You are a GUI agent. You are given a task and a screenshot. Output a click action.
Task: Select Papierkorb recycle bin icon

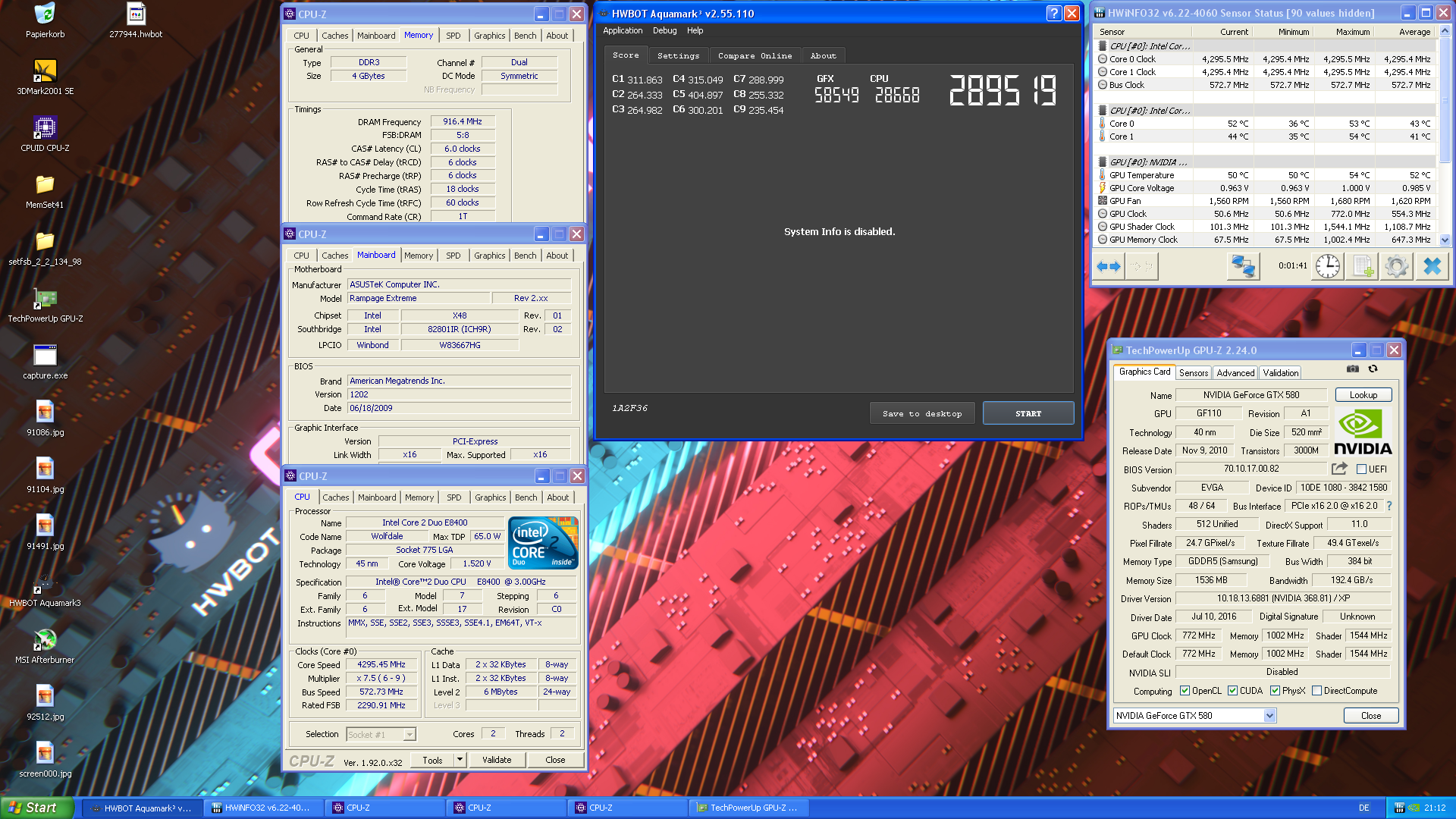pyautogui.click(x=45, y=20)
